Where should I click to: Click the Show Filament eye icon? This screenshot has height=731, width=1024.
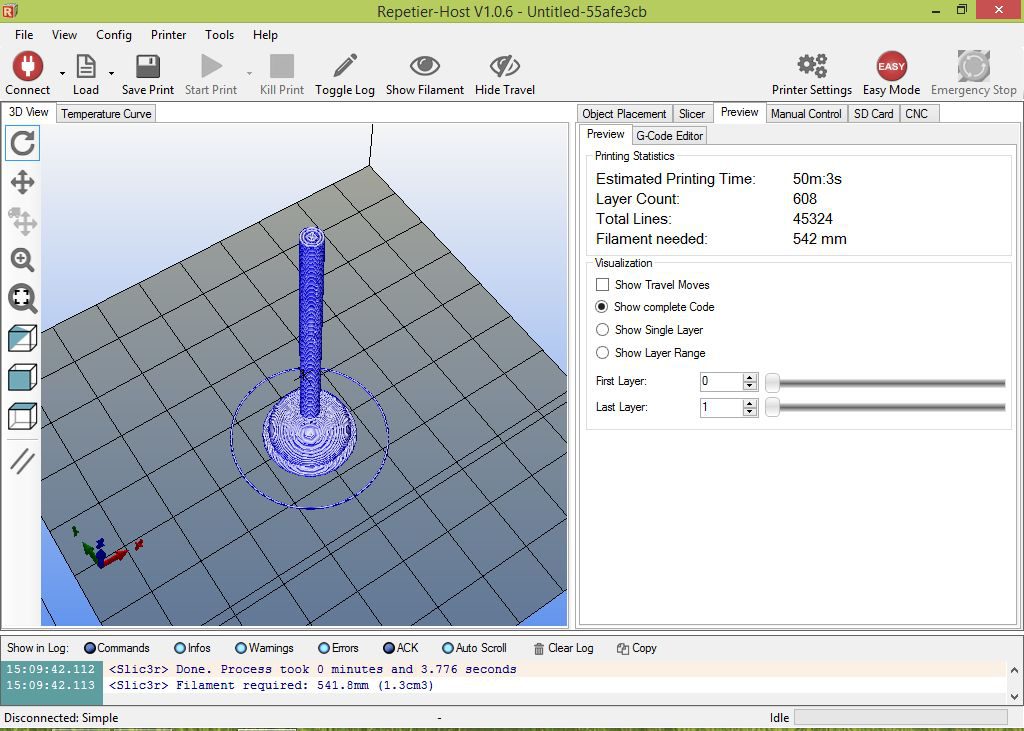point(424,65)
